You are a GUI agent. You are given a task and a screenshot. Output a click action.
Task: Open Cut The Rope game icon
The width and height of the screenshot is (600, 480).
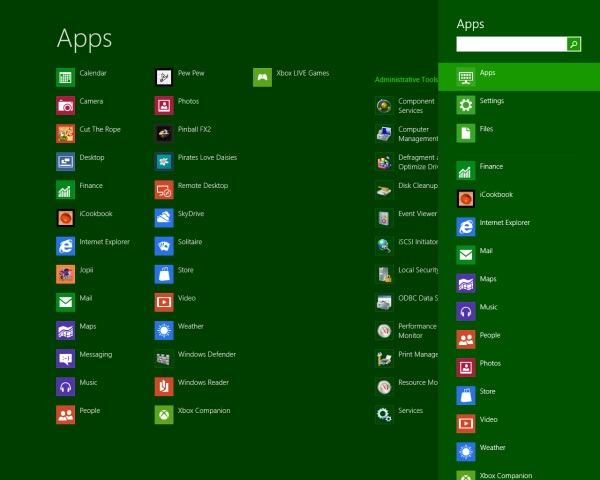pyautogui.click(x=65, y=134)
